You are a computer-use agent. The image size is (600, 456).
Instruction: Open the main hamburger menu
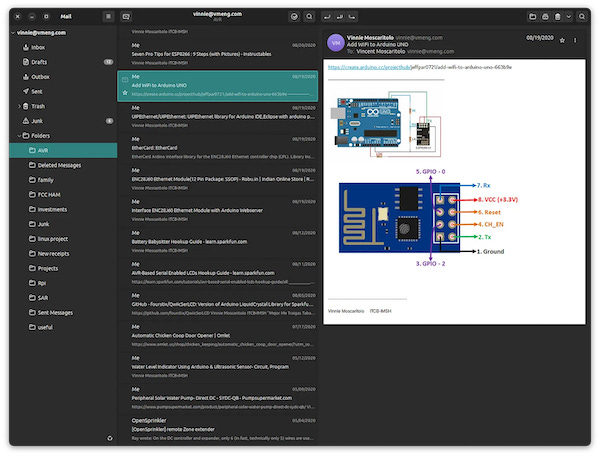[108, 16]
